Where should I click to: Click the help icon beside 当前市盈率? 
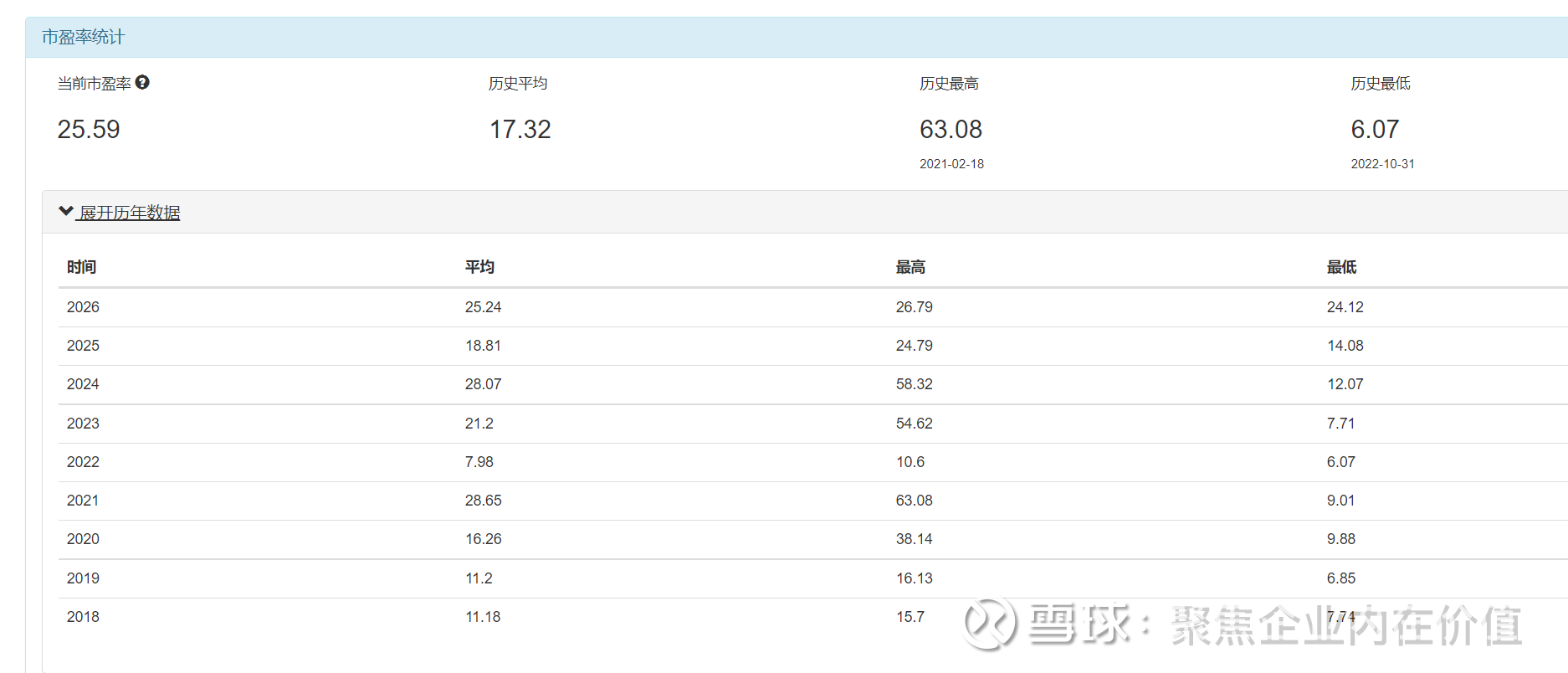[x=142, y=82]
